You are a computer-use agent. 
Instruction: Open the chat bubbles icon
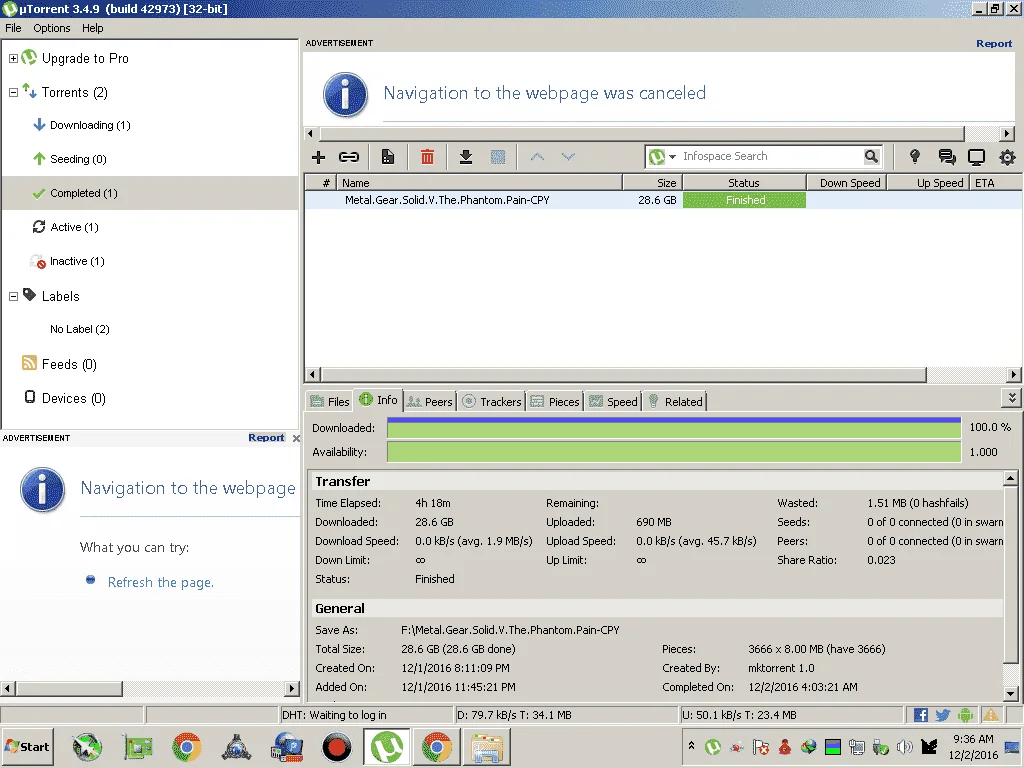pyautogui.click(x=946, y=157)
